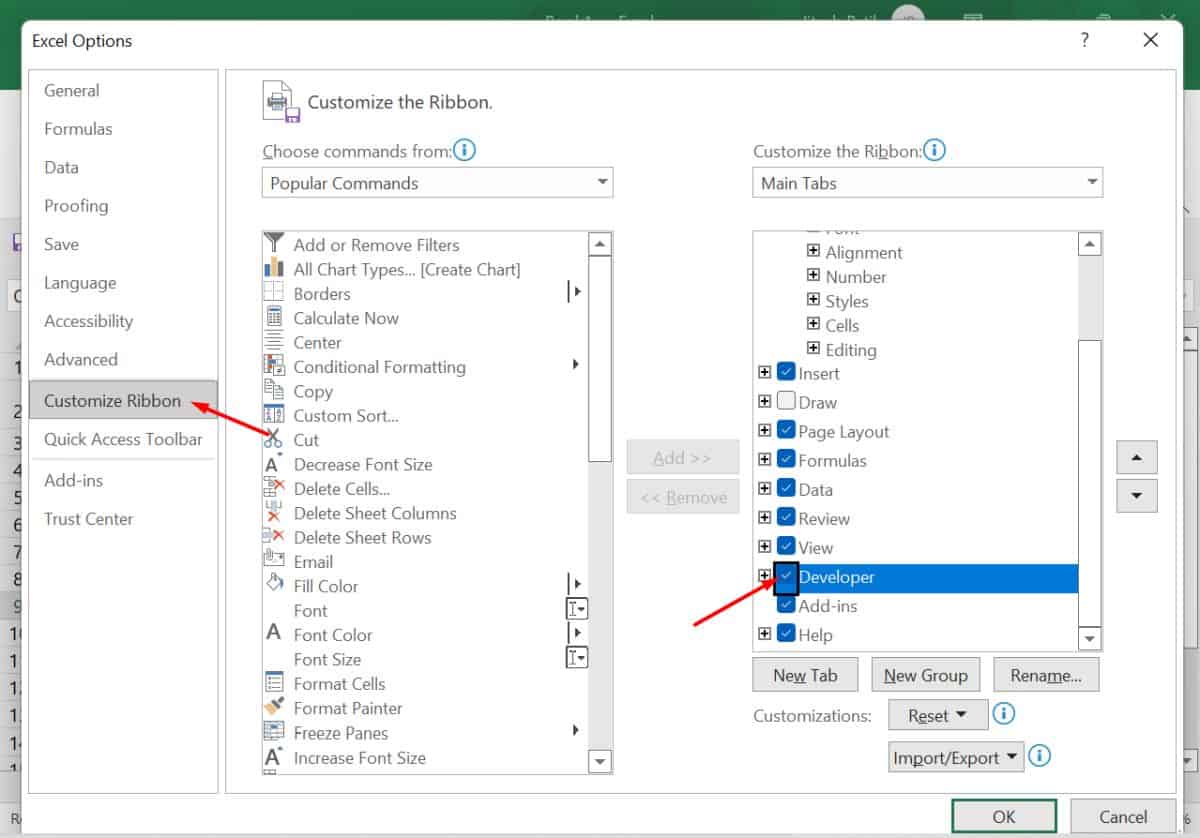Uncheck the Add-ins tab checkbox
1200x838 pixels.
pyautogui.click(x=785, y=606)
